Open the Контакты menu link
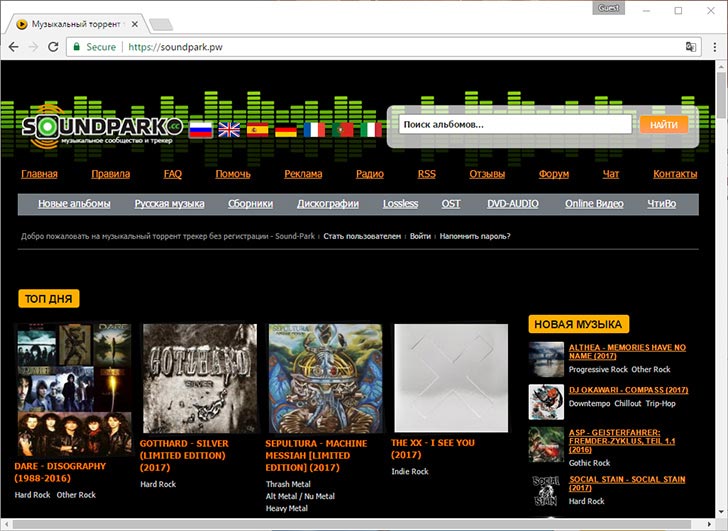Image resolution: width=728 pixels, height=531 pixels. click(675, 174)
